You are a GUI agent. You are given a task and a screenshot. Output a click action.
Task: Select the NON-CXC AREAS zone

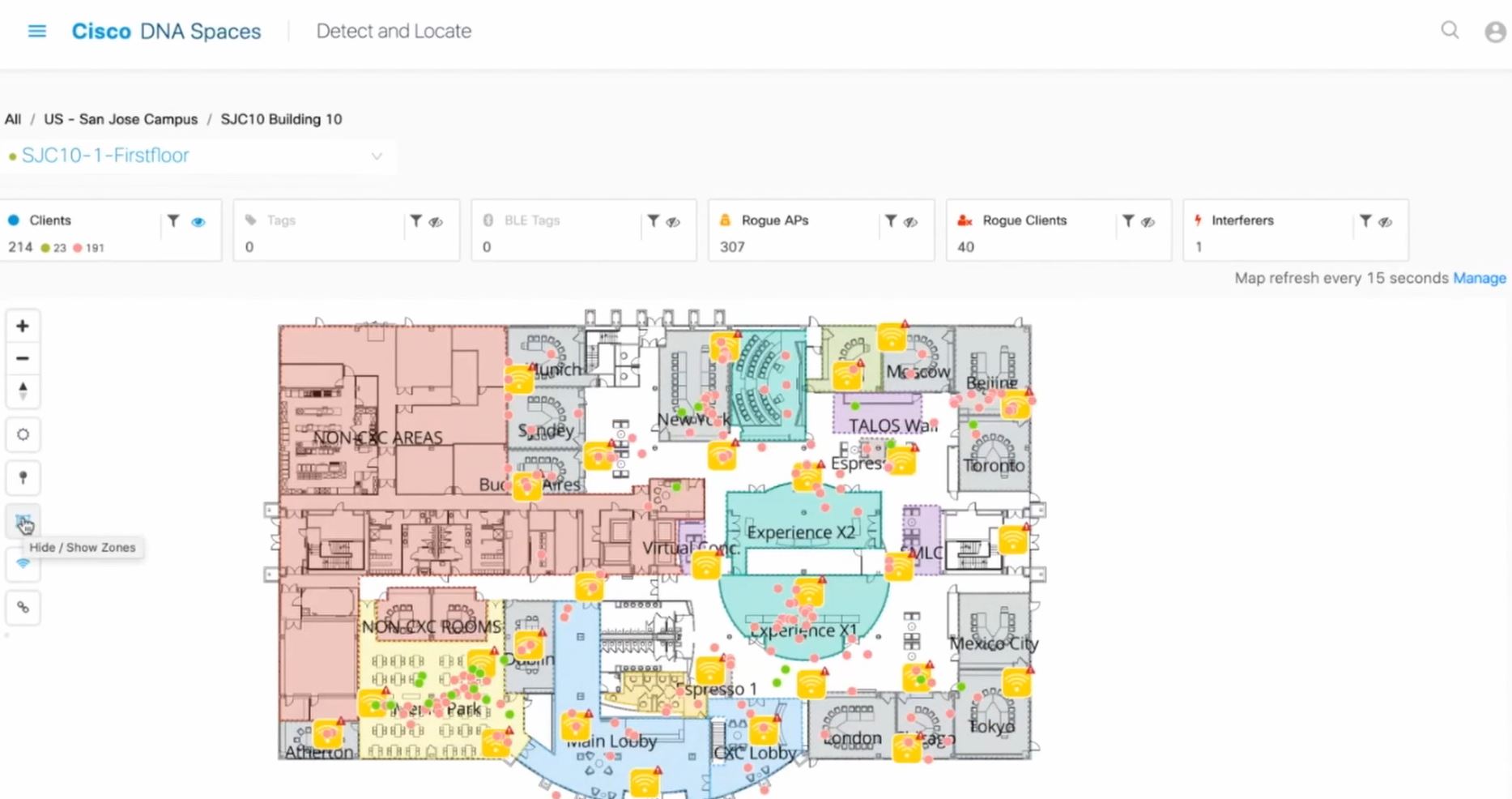(378, 438)
